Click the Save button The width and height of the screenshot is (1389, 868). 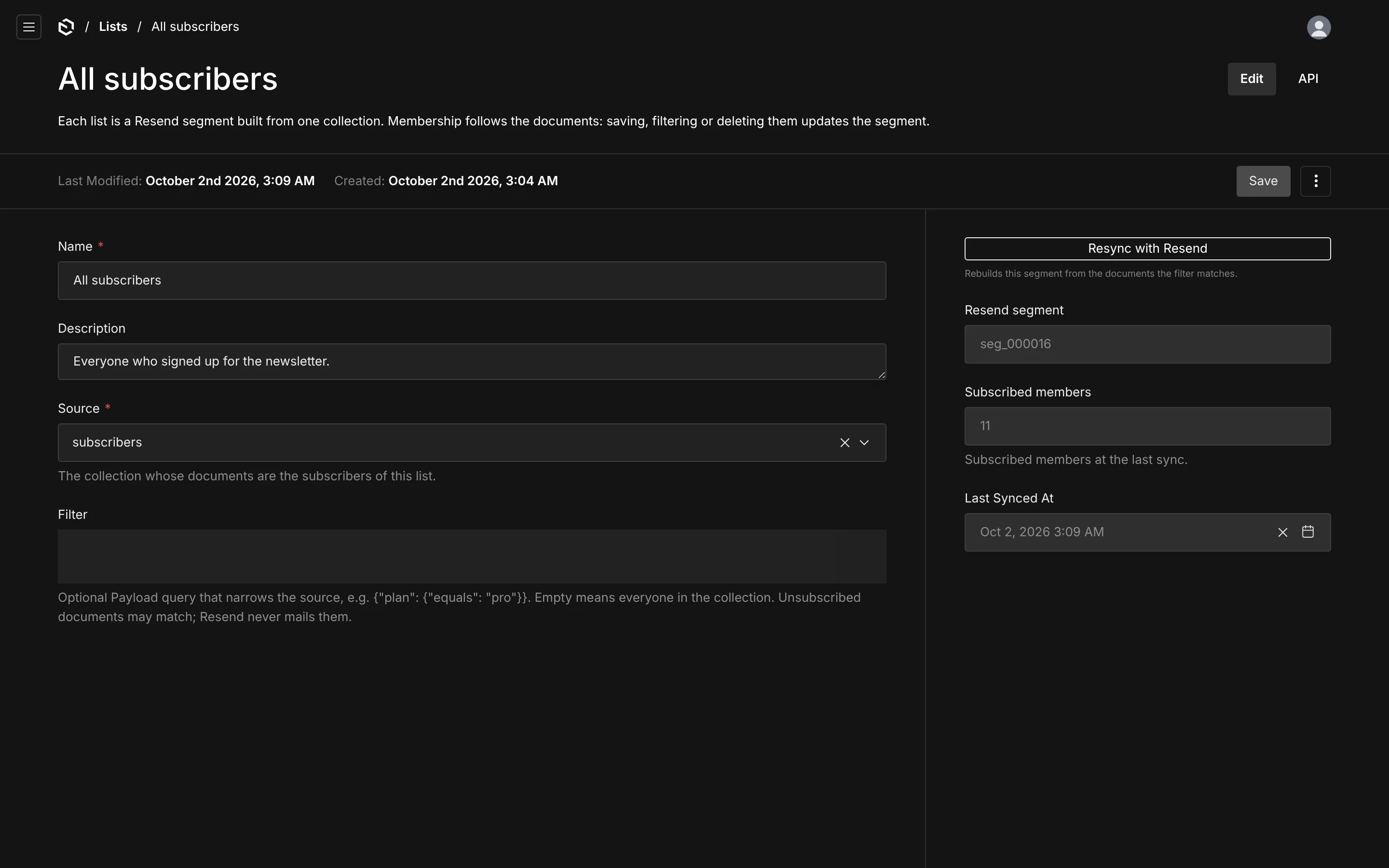click(x=1263, y=181)
